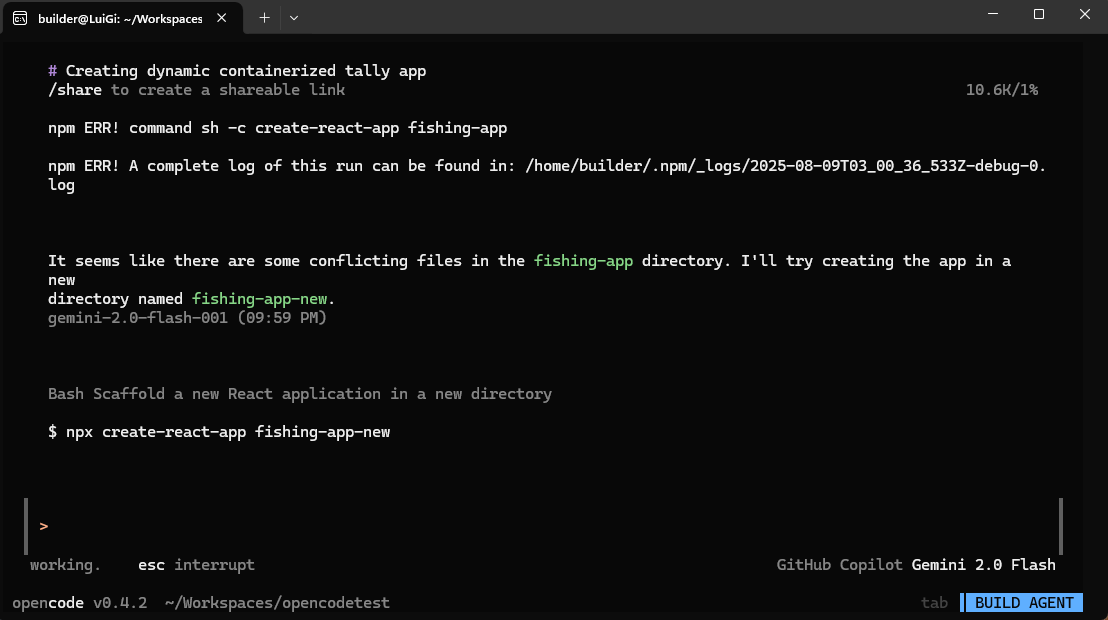This screenshot has height=620, width=1108.
Task: Close the terminal window
Action: [1085, 14]
